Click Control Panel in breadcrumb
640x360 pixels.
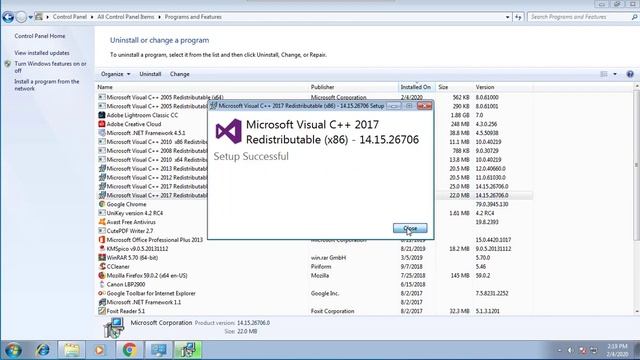(69, 17)
